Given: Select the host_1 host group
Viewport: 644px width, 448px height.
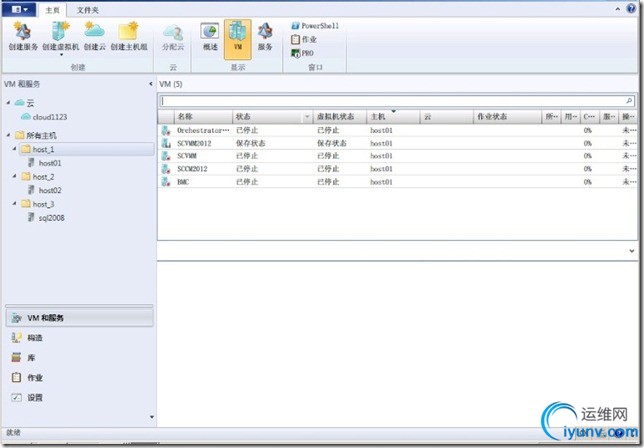Looking at the screenshot, I should 87,149.
